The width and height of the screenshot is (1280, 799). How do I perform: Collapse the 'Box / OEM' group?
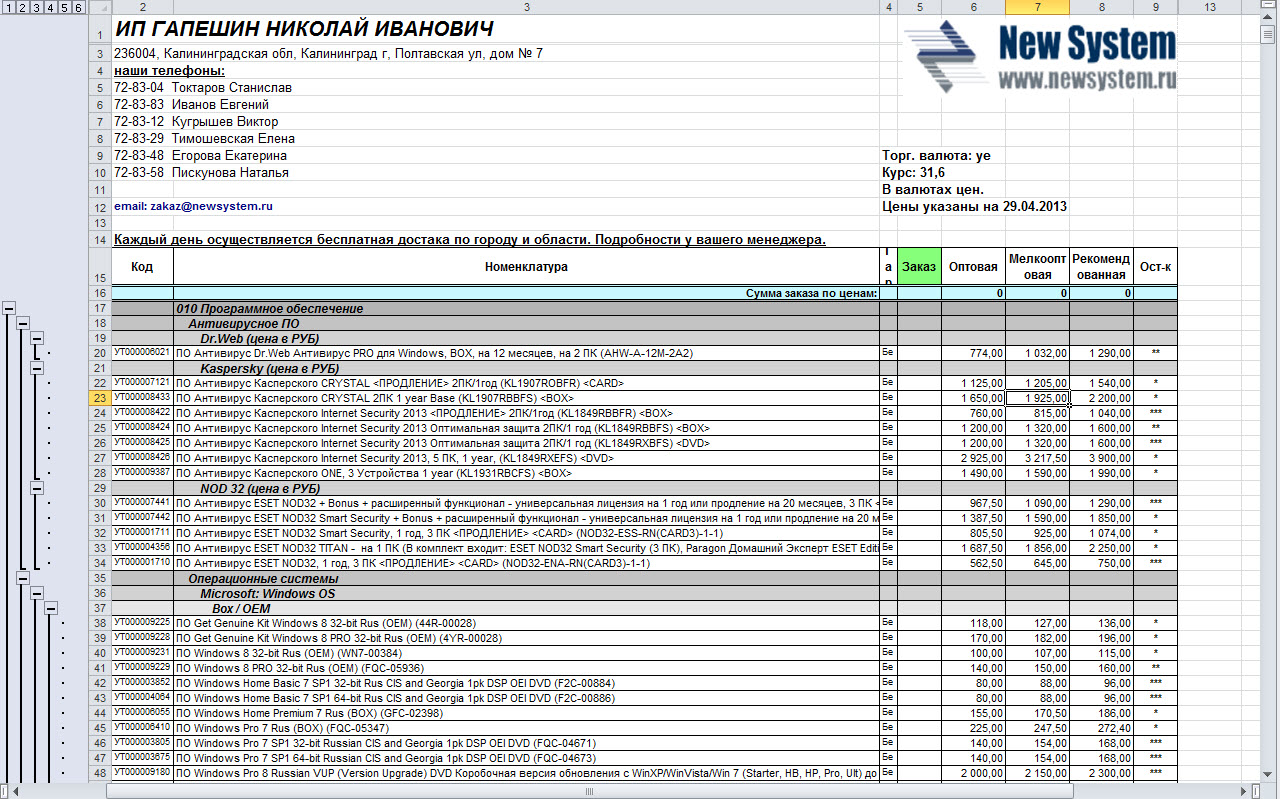(51, 608)
